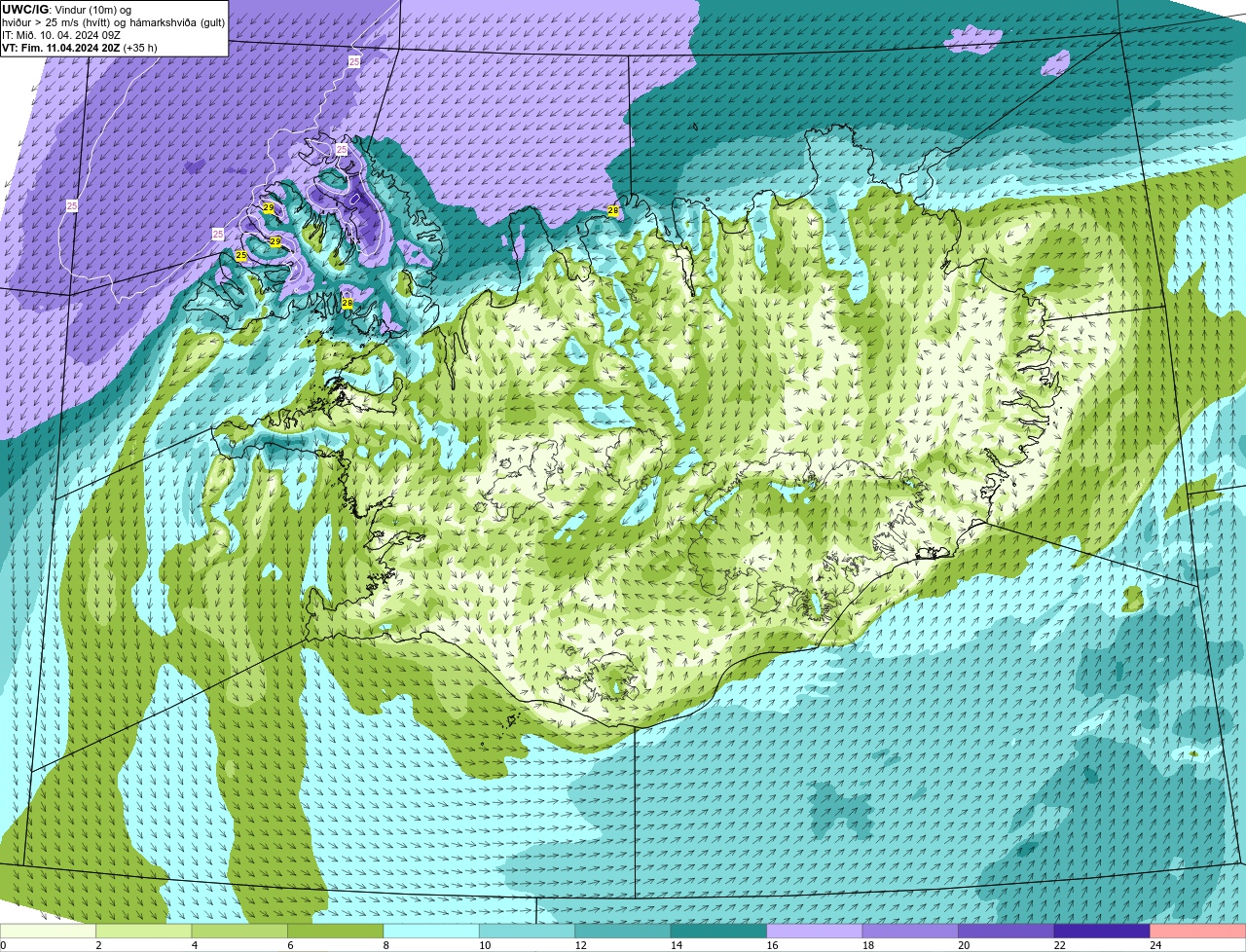Click the 2–4 m/s light green legend swatch
This screenshot has width=1246, height=952.
click(x=144, y=931)
